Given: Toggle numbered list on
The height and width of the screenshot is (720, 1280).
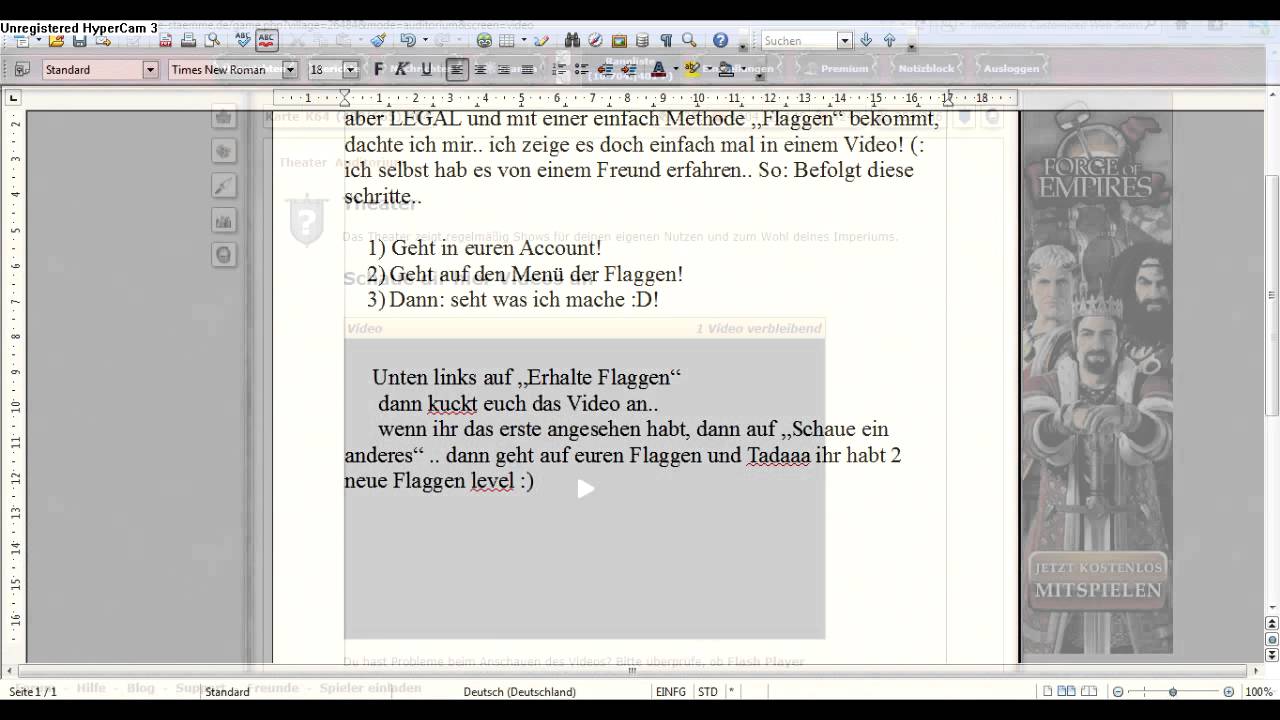Looking at the screenshot, I should [x=559, y=70].
